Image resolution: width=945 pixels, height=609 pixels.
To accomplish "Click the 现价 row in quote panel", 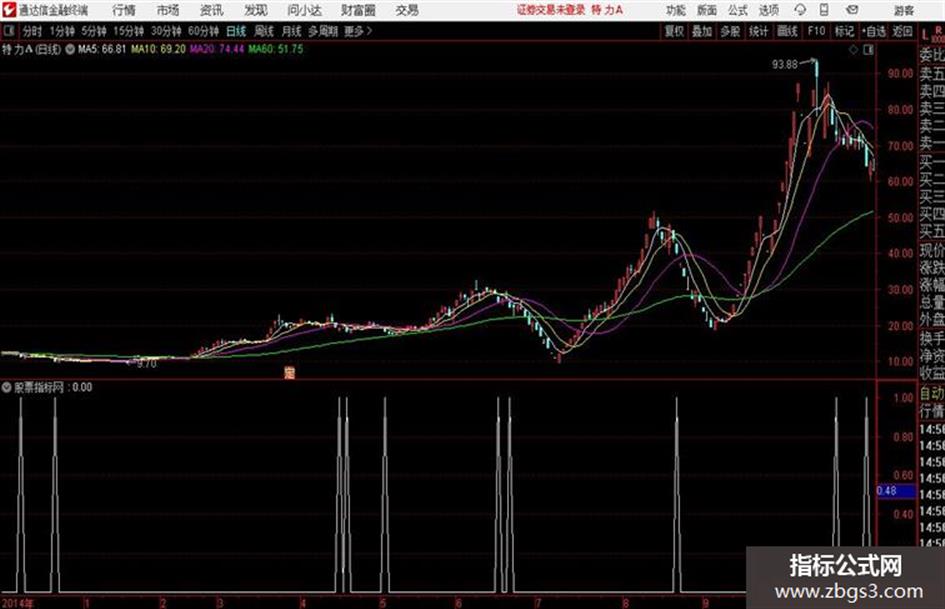I will tap(932, 250).
